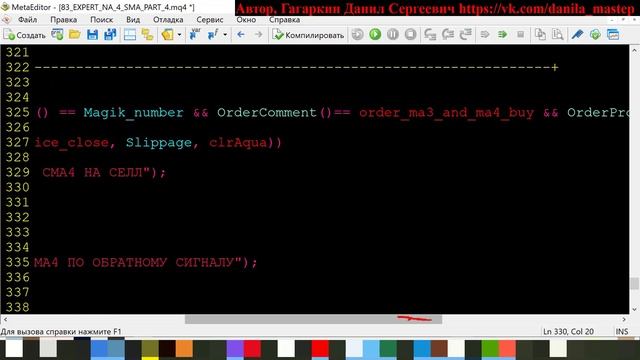Click 'order_ma3_and_ma4_buy' in the code
This screenshot has height=360, width=640.
(x=446, y=112)
